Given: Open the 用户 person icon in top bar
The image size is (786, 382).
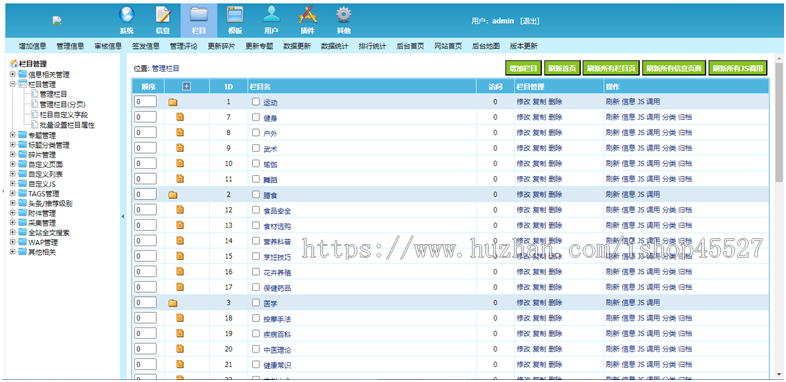Looking at the screenshot, I should click(x=271, y=15).
